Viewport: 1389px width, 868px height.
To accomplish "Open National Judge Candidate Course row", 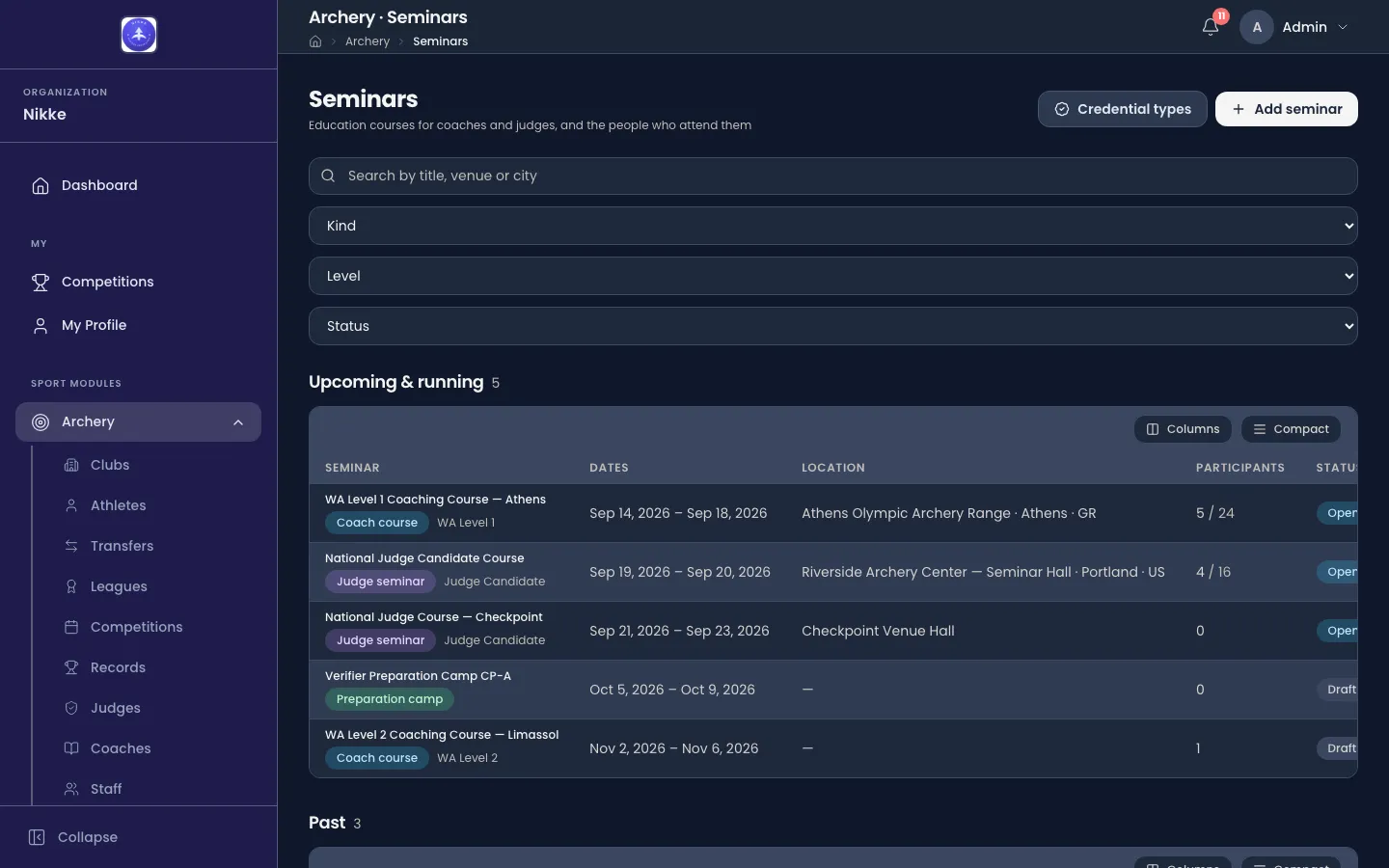I will tap(833, 572).
